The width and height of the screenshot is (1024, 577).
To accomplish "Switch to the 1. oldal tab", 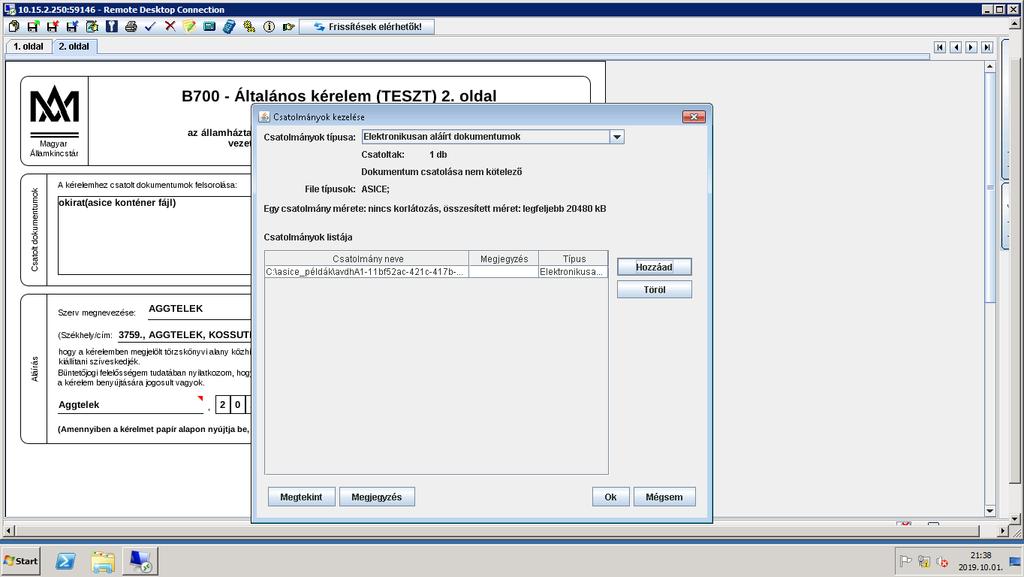I will [x=28, y=46].
